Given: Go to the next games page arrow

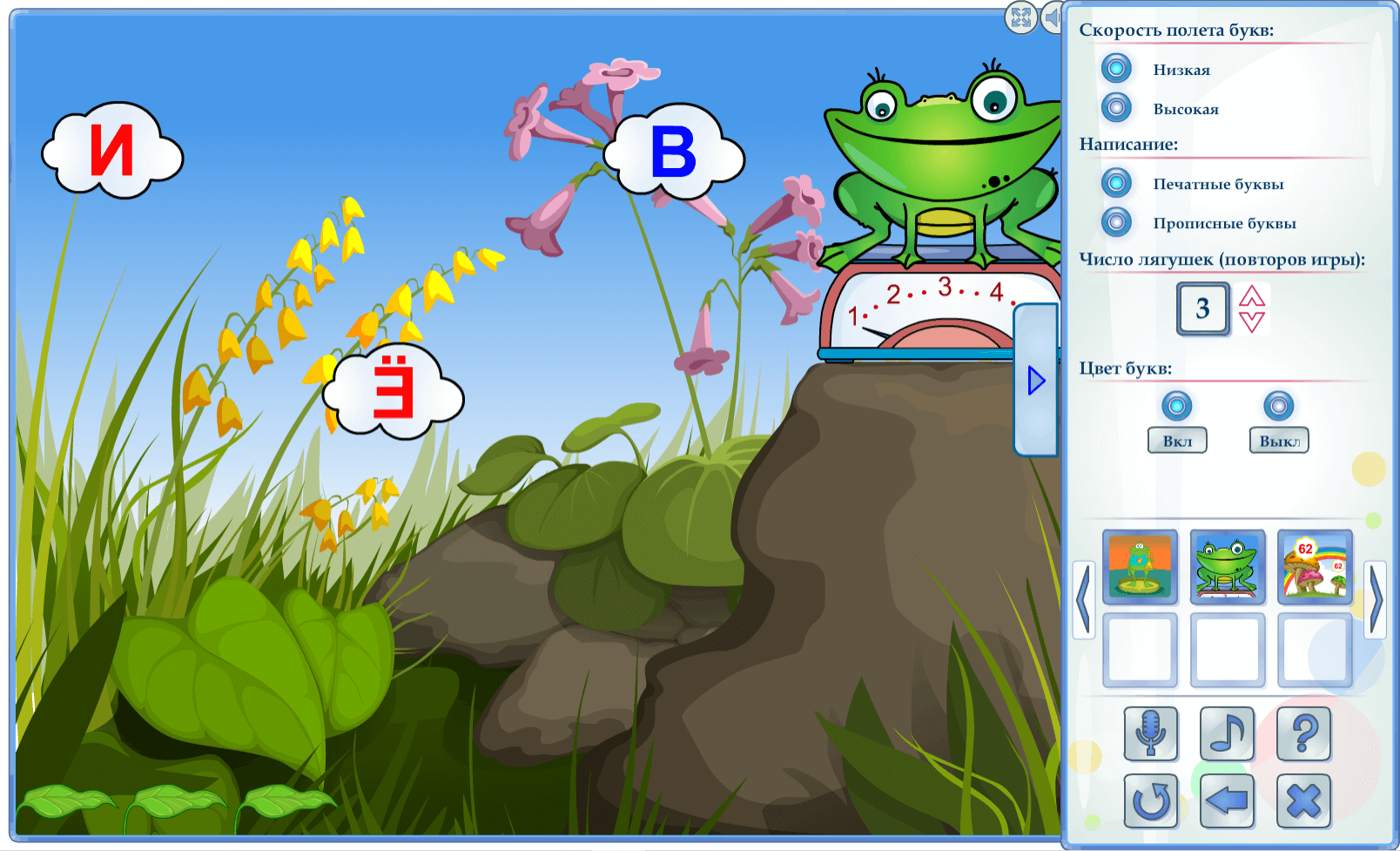Looking at the screenshot, I should pos(1376,600).
